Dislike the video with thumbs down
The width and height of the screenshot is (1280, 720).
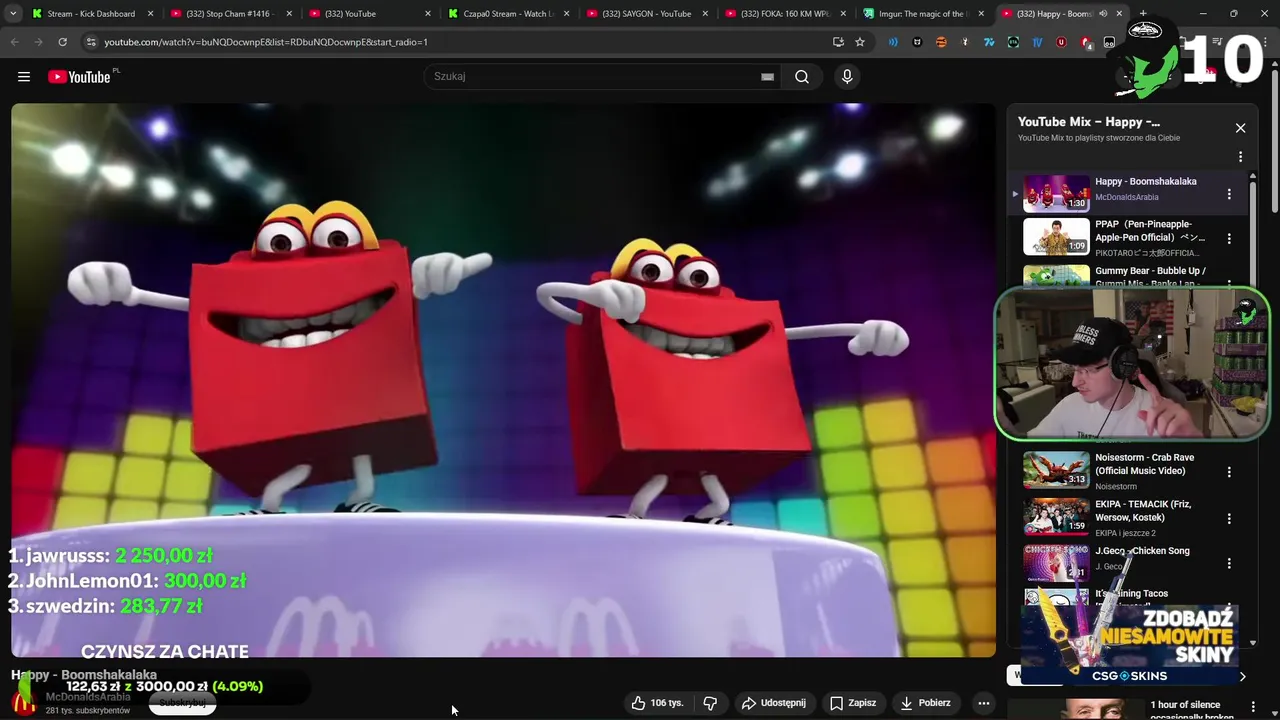pyautogui.click(x=710, y=703)
